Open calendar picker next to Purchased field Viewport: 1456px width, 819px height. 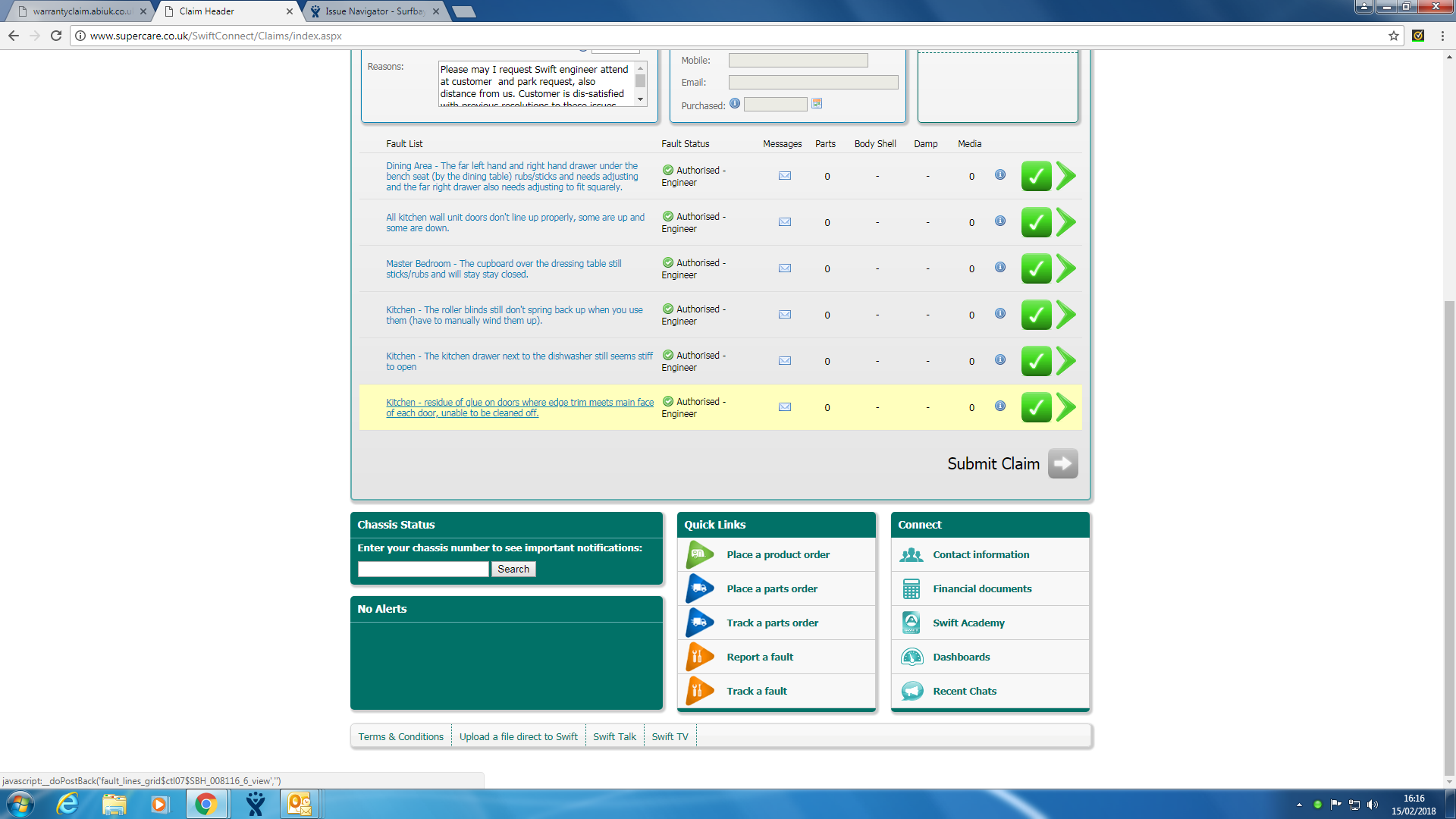[817, 104]
